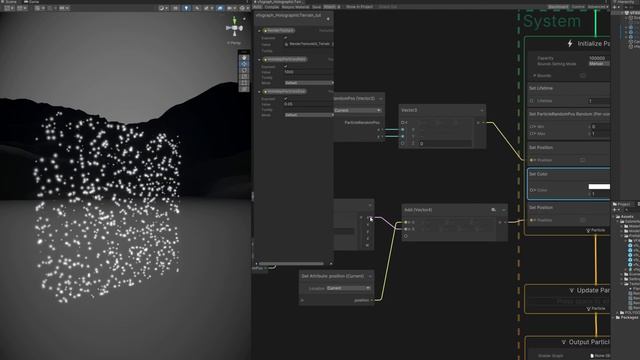Toggle 2D view button in Scene toolbar
This screenshot has height=360, width=640.
176,8
